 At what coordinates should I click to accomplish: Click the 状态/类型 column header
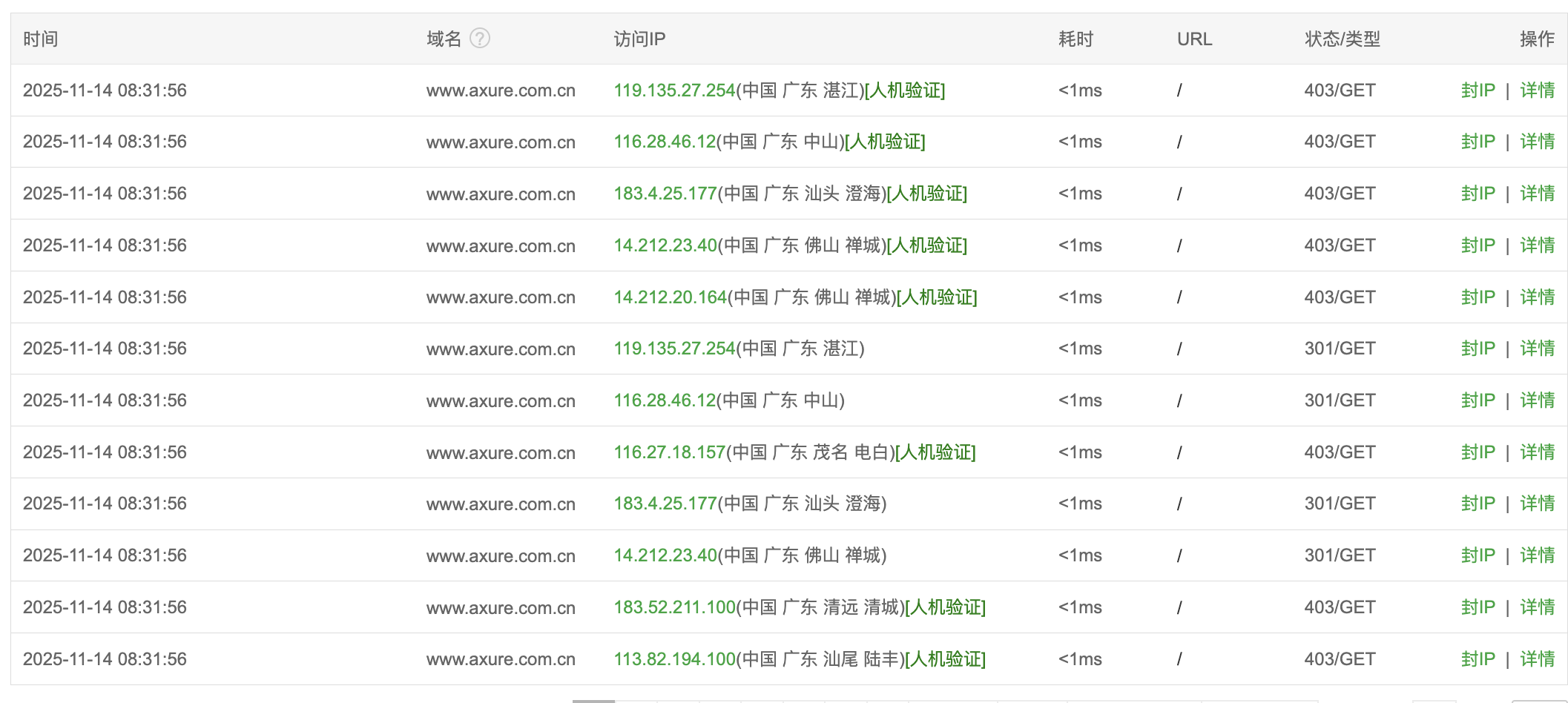tap(1342, 39)
